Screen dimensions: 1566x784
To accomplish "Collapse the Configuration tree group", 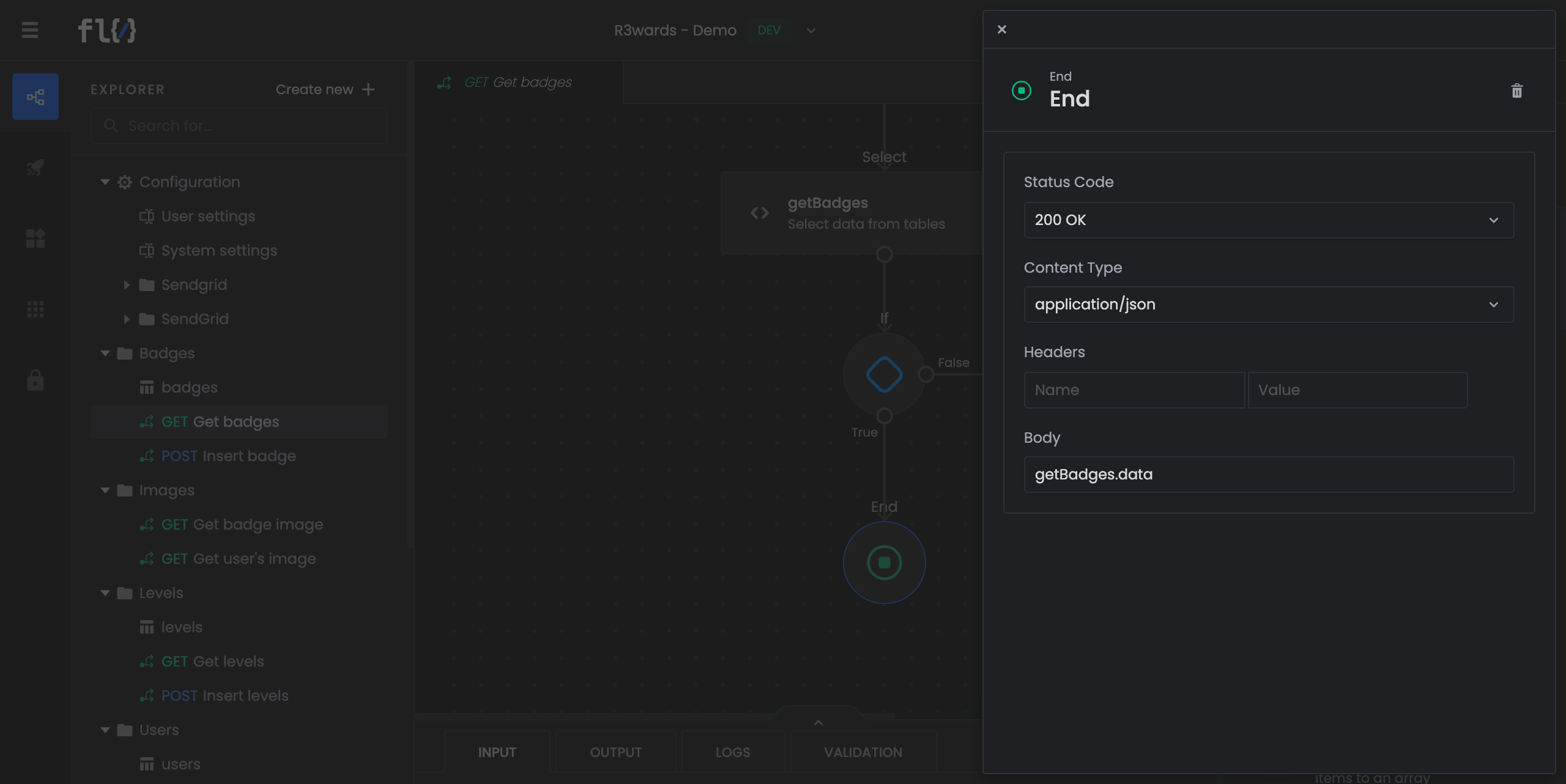I will click(105, 182).
